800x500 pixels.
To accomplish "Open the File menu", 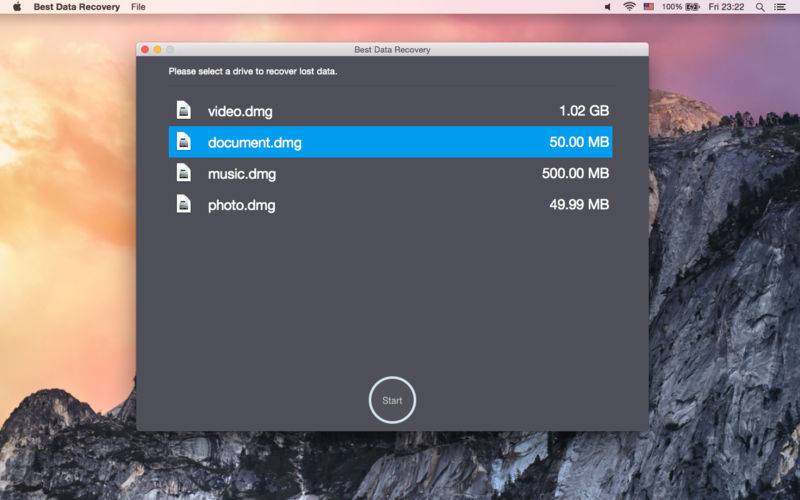I will [138, 7].
